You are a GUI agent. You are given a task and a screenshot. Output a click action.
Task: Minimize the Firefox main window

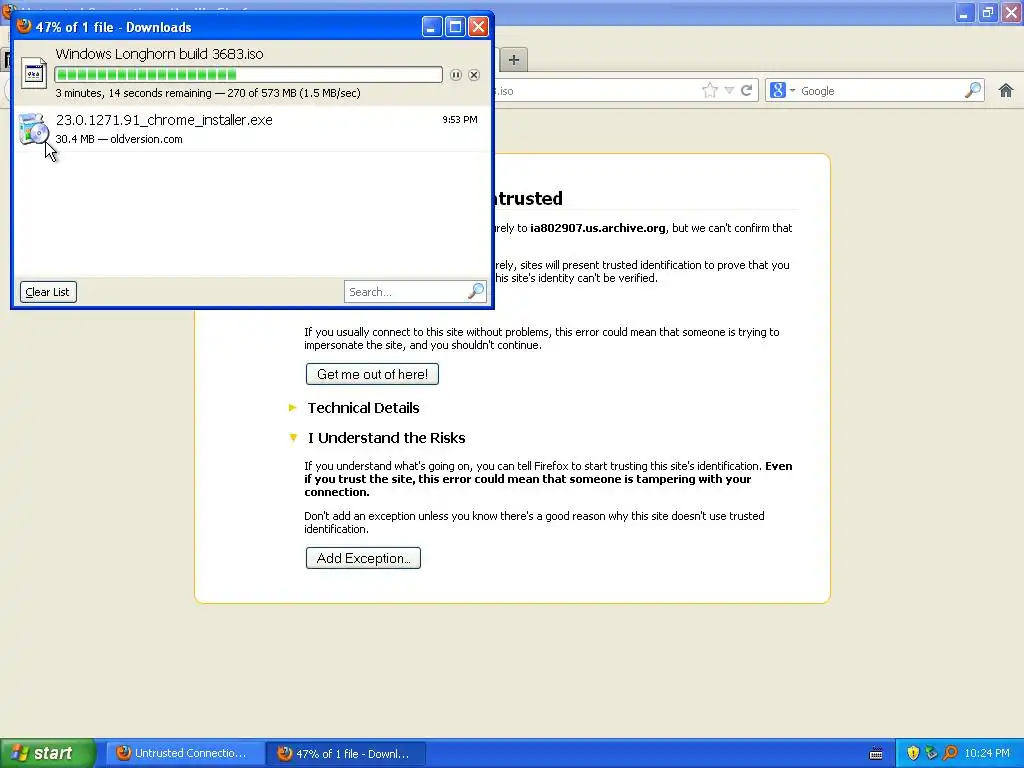coord(965,12)
